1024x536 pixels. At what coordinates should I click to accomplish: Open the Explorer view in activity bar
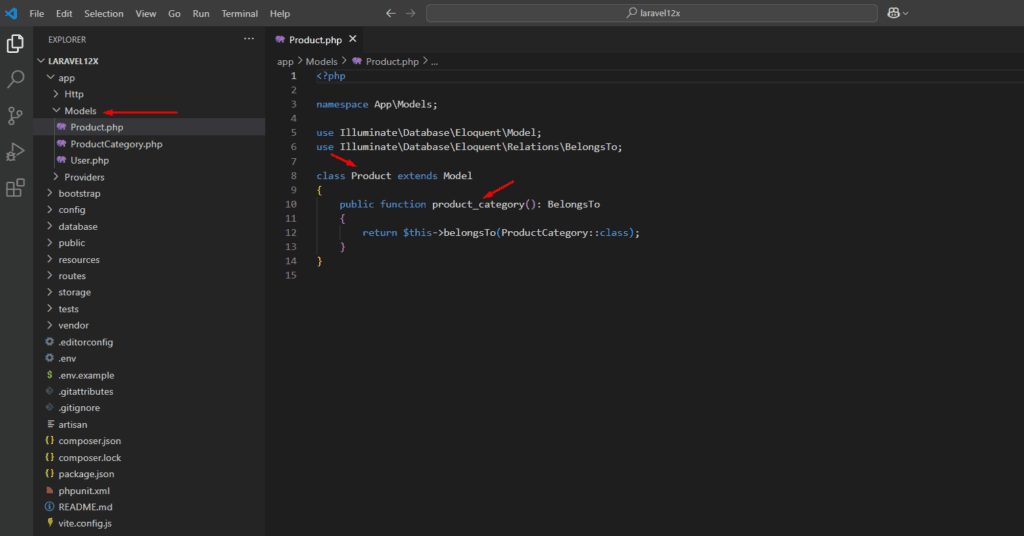15,43
